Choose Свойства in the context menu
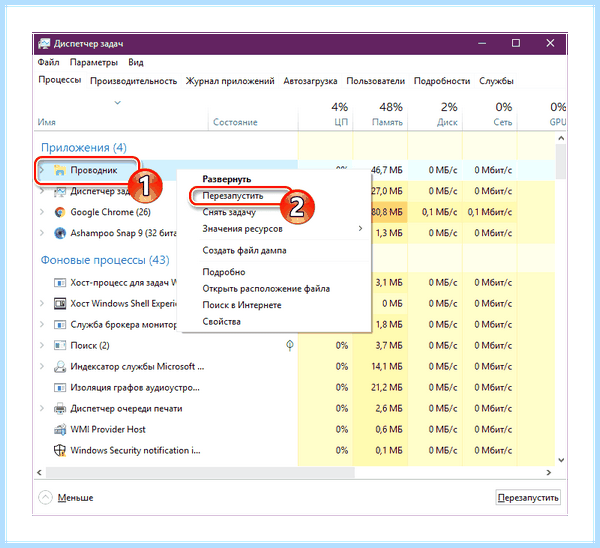This screenshot has width=600, height=548. tap(221, 321)
